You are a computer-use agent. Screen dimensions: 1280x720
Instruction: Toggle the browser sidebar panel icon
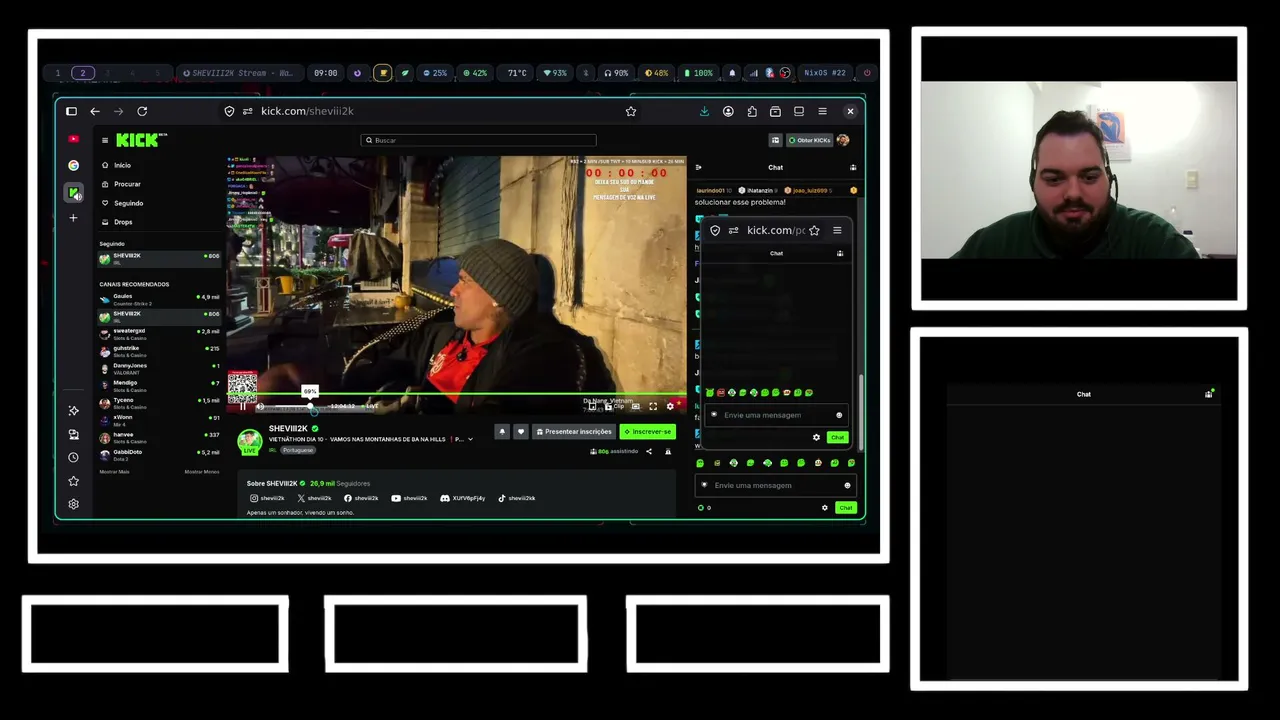pyautogui.click(x=71, y=111)
